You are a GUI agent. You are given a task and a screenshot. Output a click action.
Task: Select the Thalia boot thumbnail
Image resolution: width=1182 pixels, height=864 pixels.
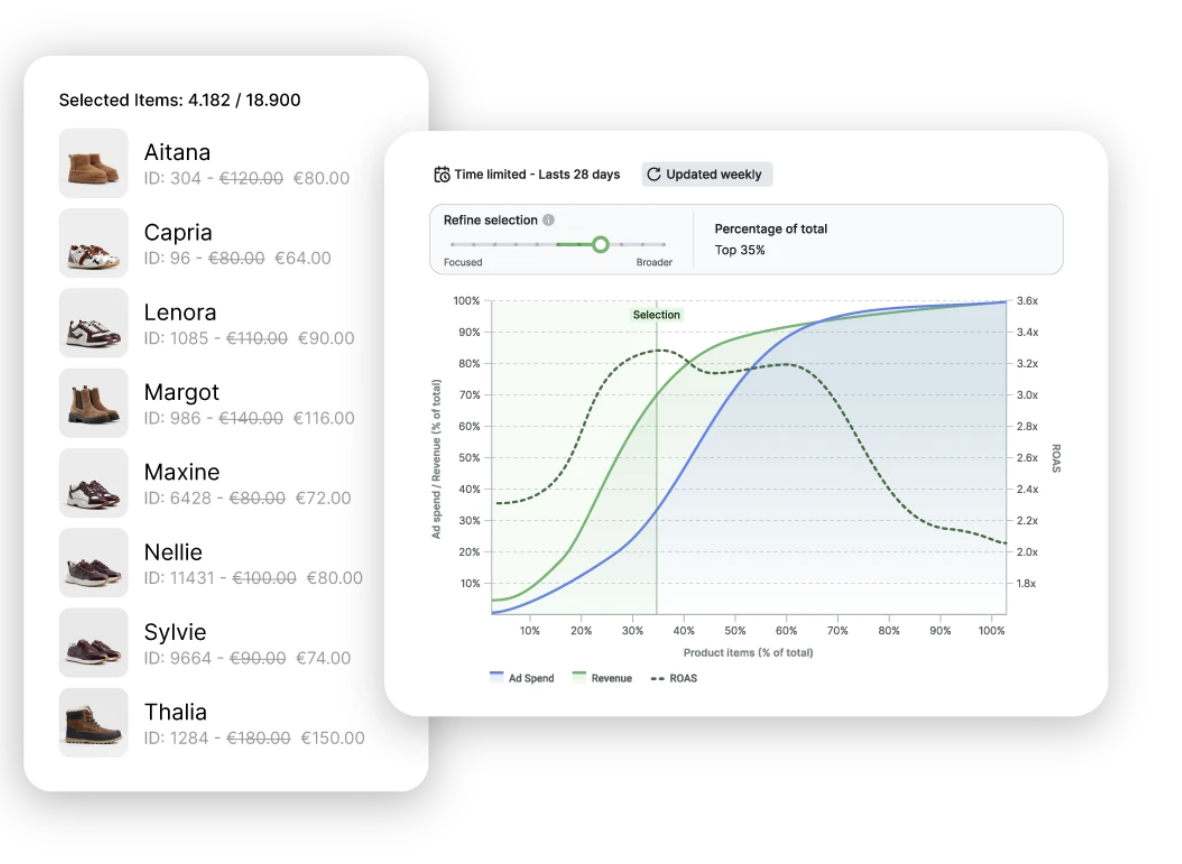click(94, 723)
